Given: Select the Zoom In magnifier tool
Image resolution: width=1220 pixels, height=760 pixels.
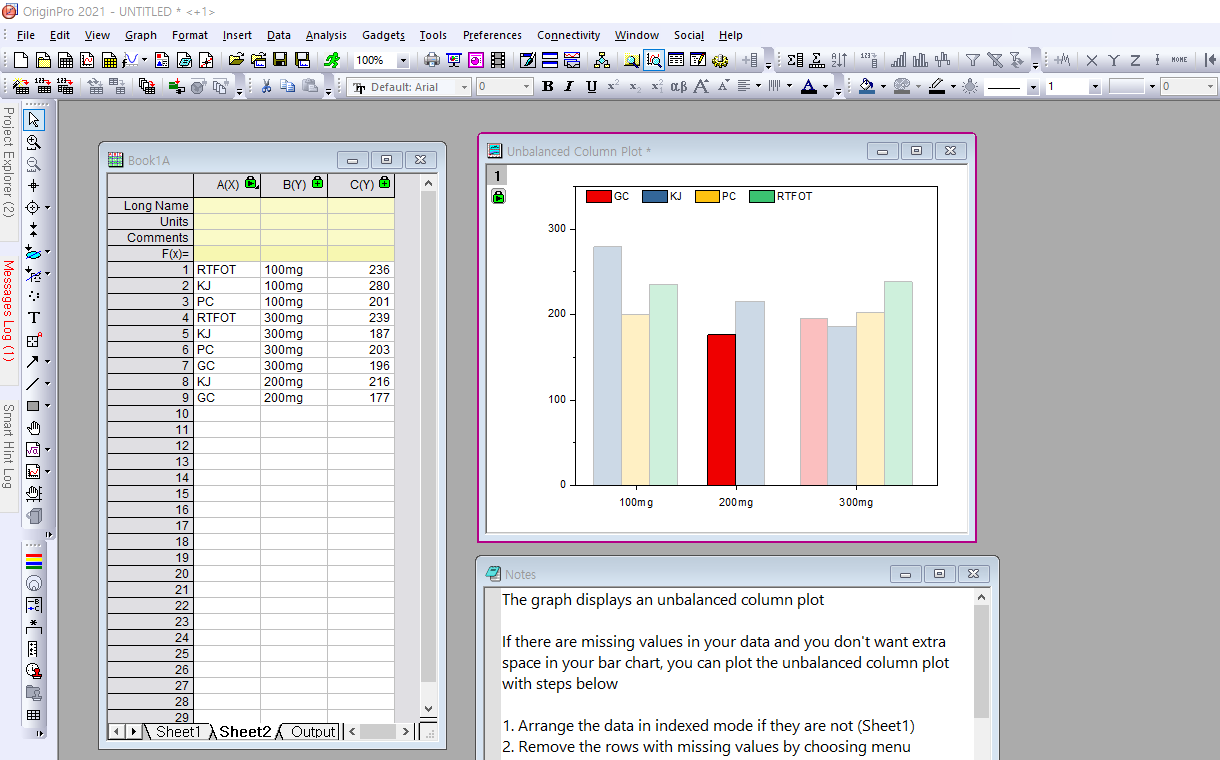Looking at the screenshot, I should tap(34, 142).
